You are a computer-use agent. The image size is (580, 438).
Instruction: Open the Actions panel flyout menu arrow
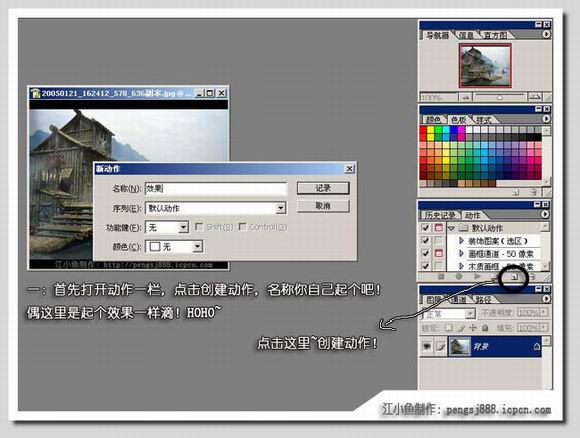(545, 214)
